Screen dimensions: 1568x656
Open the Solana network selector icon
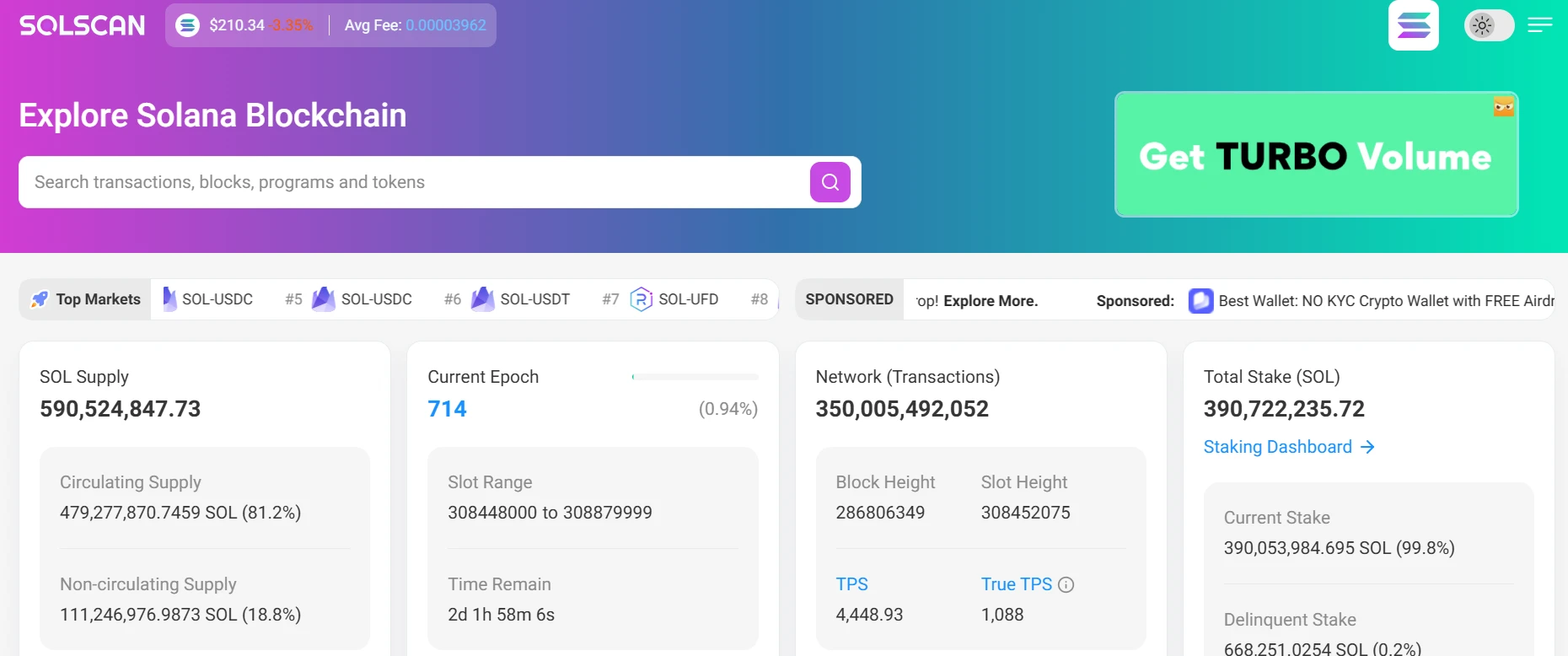[x=1414, y=25]
